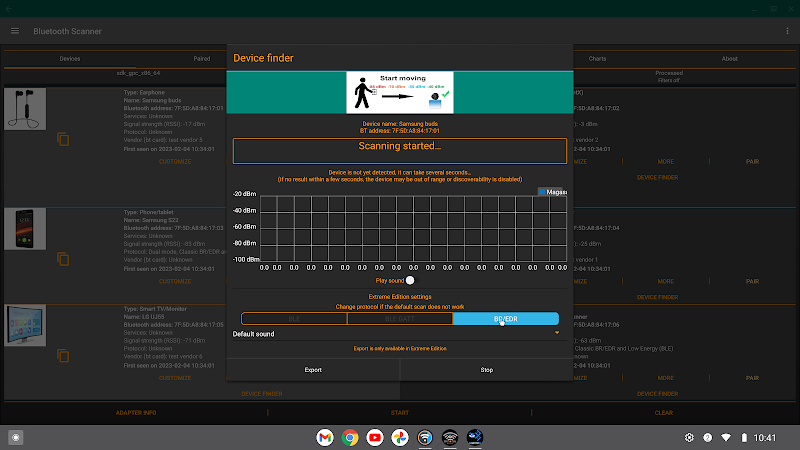The height and width of the screenshot is (450, 800).
Task: Toggle the Magenta series legend box
Action: pyautogui.click(x=542, y=192)
